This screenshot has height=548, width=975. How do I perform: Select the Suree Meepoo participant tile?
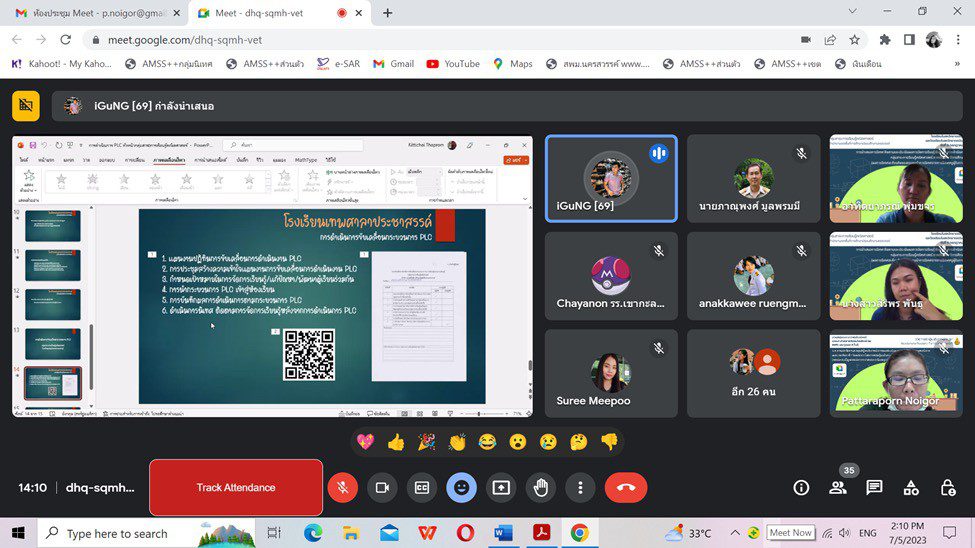coord(611,373)
